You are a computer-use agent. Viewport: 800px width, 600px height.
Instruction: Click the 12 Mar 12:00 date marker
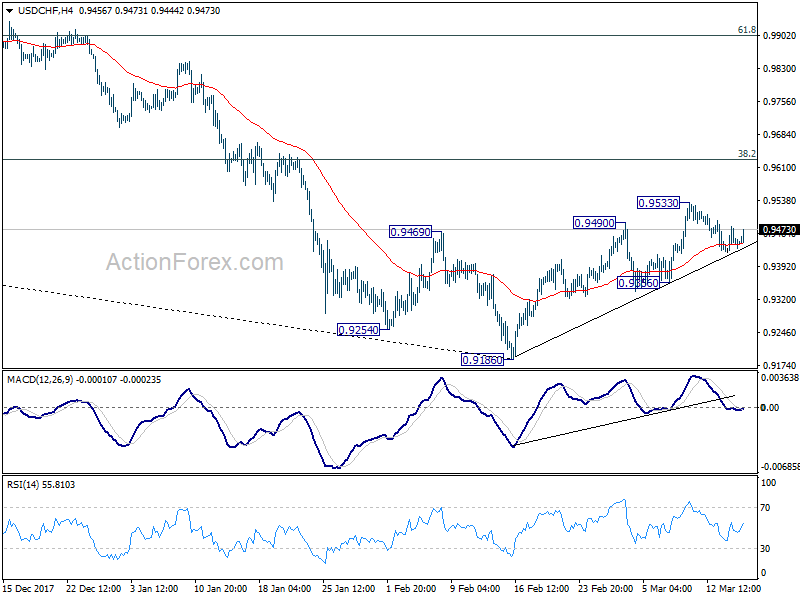733,588
